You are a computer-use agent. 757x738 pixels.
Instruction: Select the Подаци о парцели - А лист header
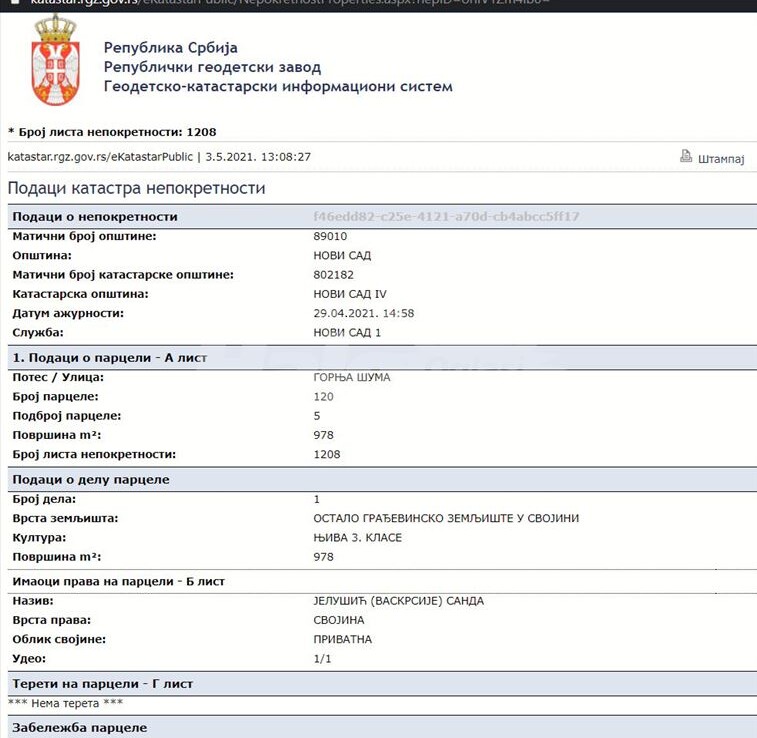click(x=109, y=357)
